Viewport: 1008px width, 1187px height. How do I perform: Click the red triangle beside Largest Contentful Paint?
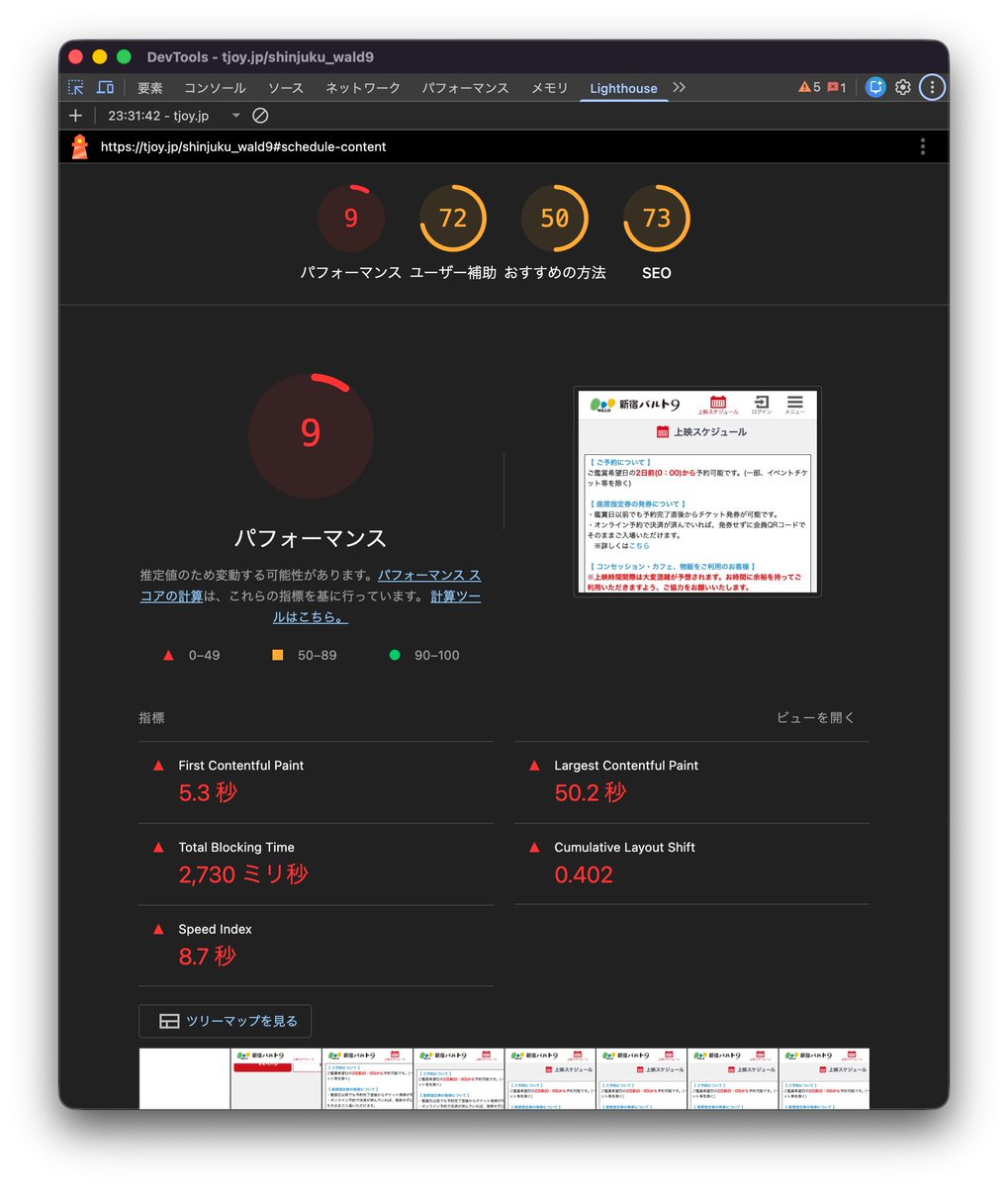tap(534, 766)
